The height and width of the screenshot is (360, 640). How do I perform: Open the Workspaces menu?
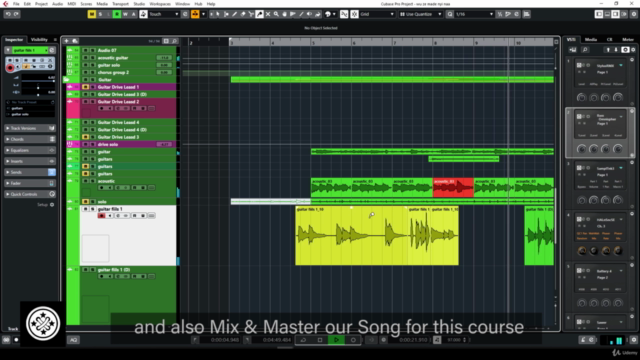[160, 4]
